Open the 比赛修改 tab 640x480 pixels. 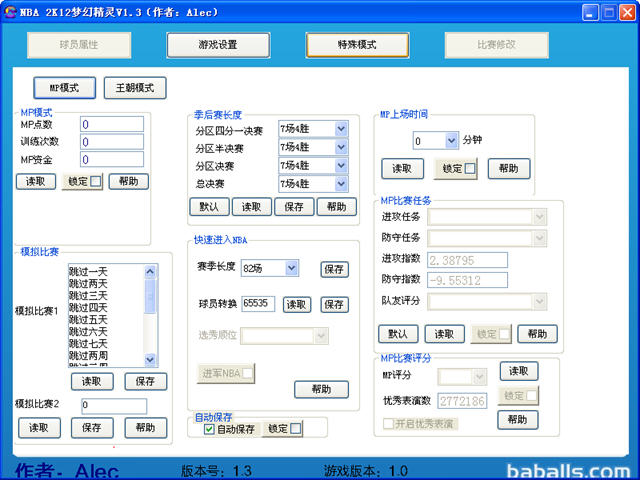click(x=496, y=45)
